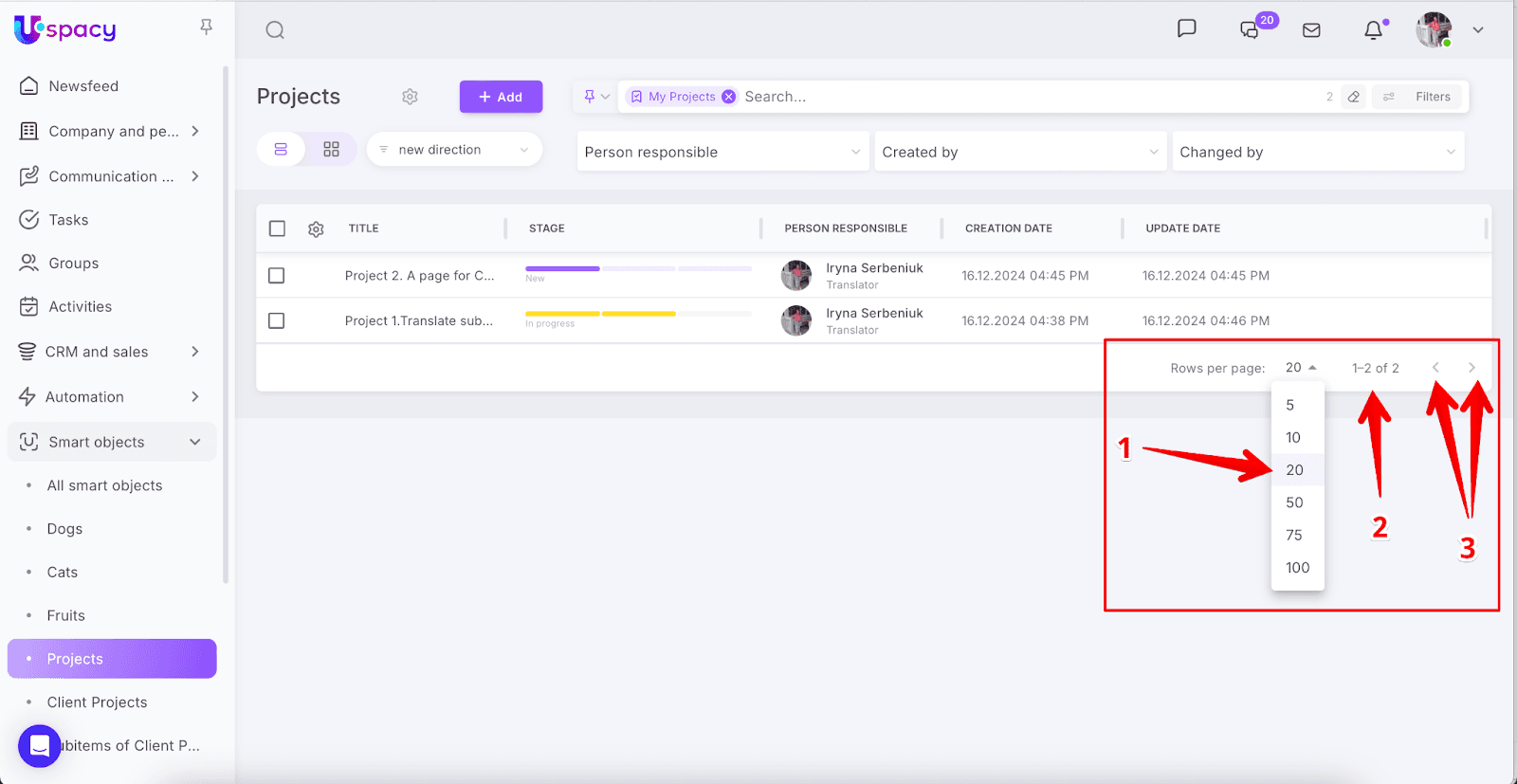
Task: Open the notifications bell icon
Action: coord(1373,30)
